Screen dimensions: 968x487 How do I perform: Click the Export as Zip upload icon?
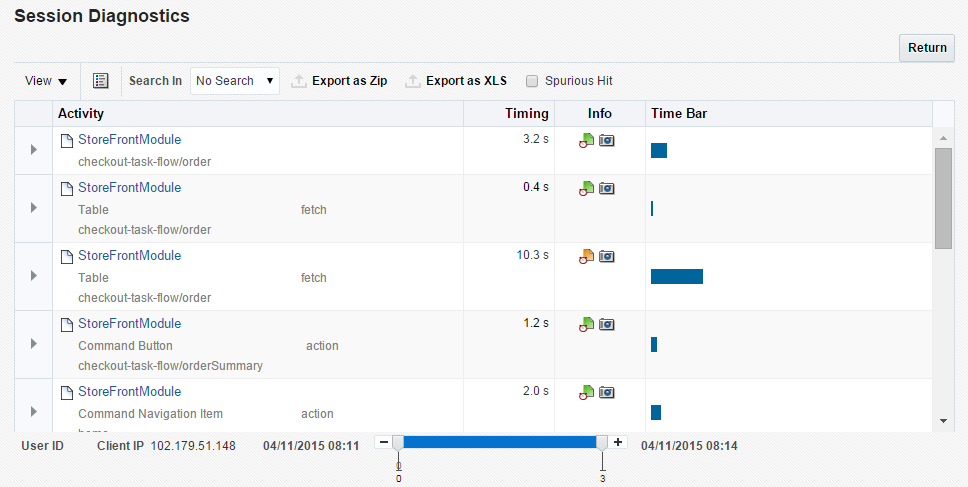tap(299, 81)
